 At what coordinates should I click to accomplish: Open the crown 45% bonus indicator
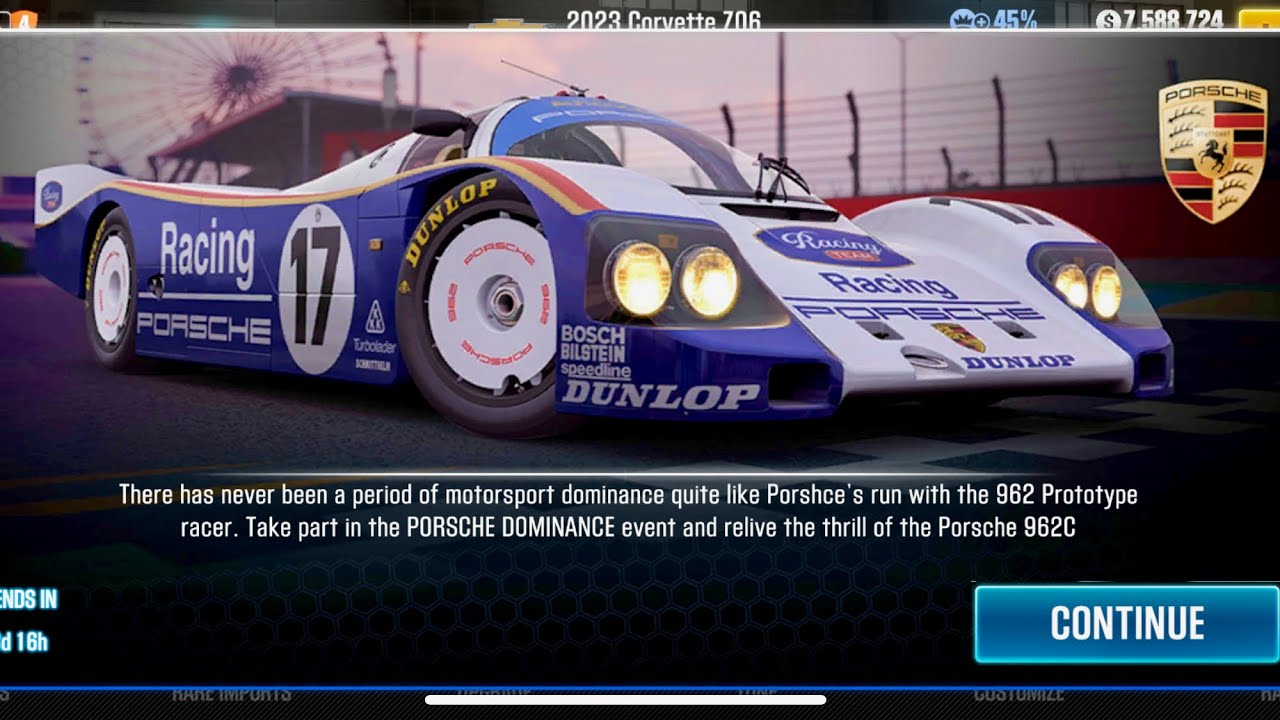(x=993, y=19)
